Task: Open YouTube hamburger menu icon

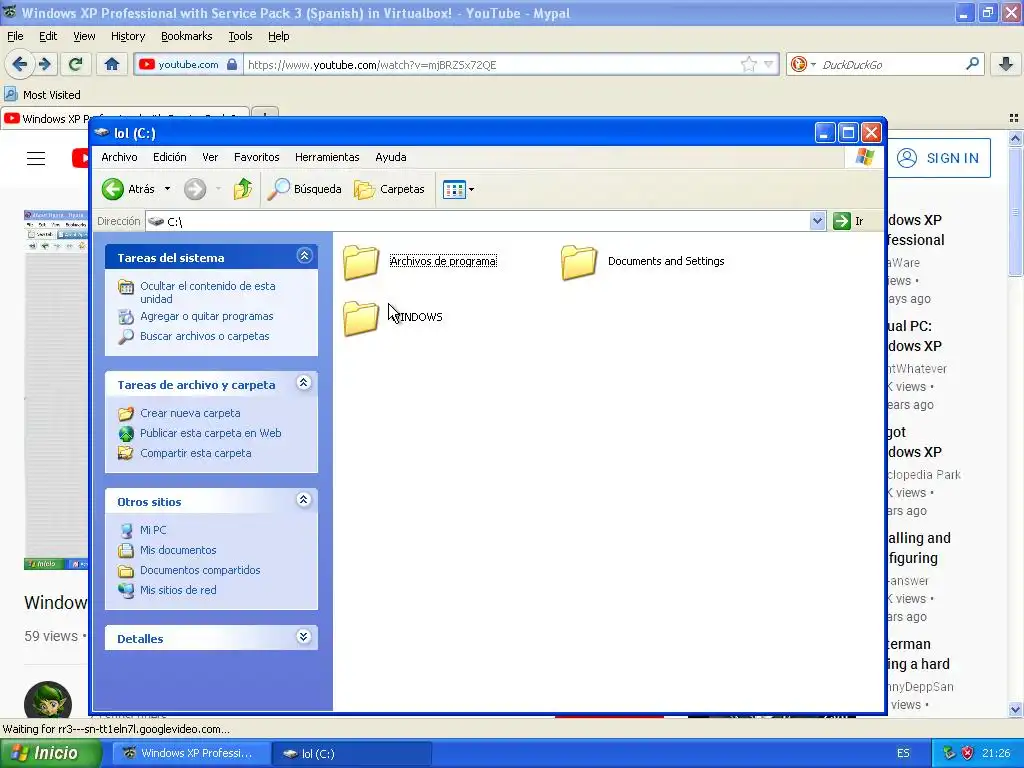Action: 36,159
